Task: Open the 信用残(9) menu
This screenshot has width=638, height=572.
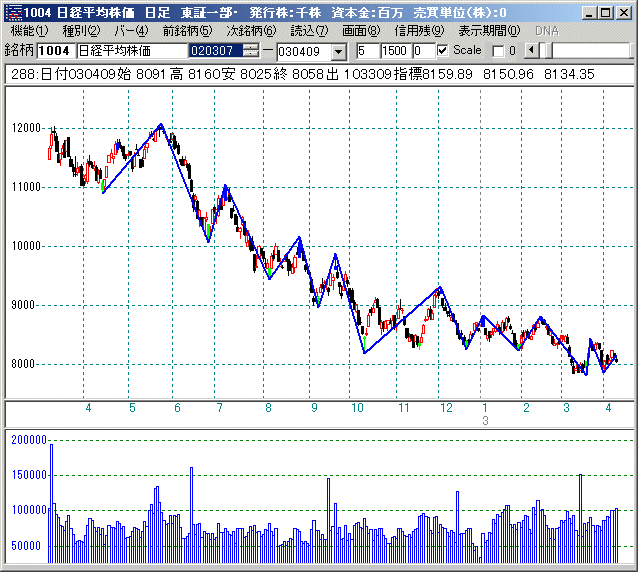Action: pyautogui.click(x=419, y=31)
